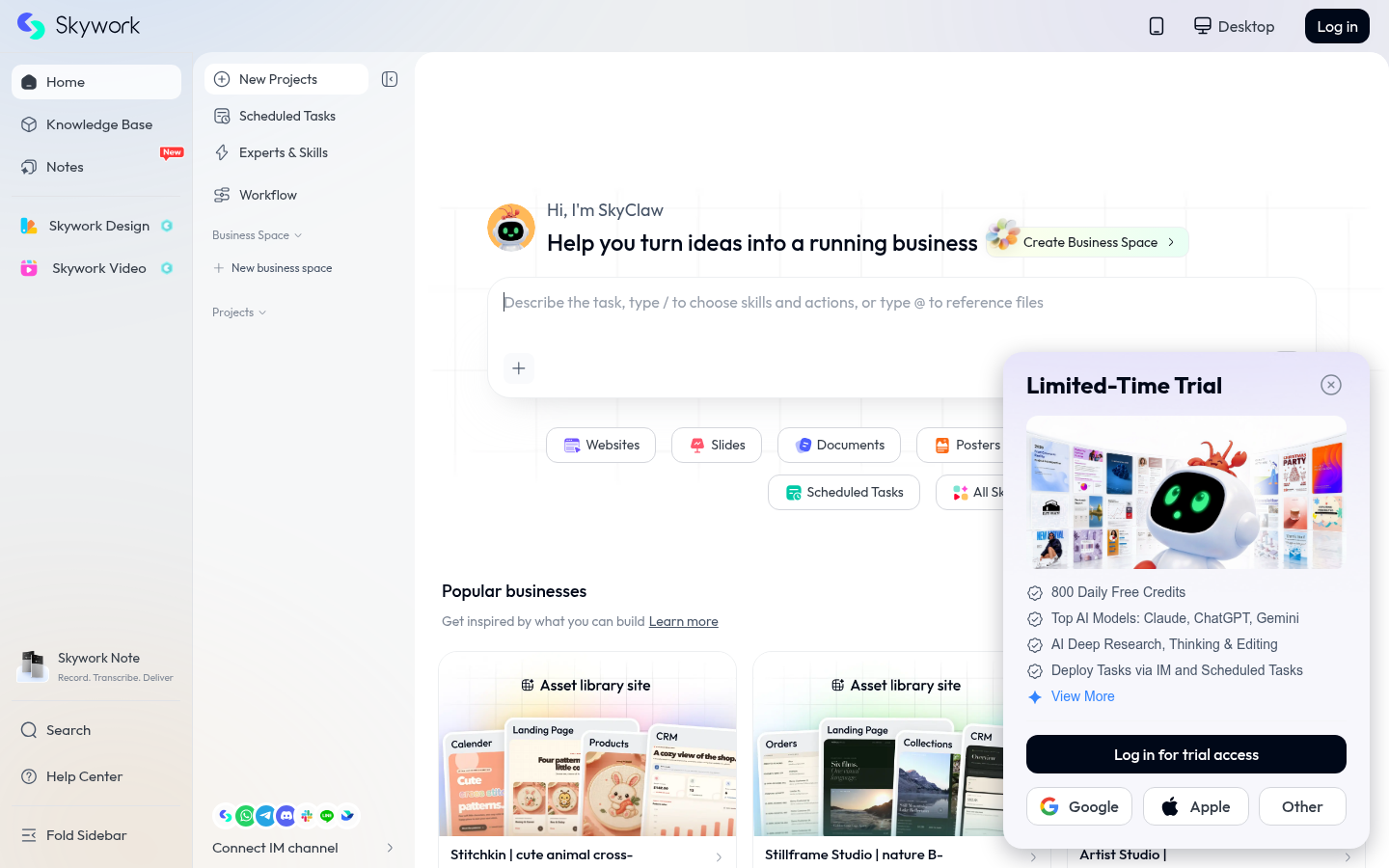Open the Learn more link
This screenshot has height=868, width=1389.
click(684, 621)
